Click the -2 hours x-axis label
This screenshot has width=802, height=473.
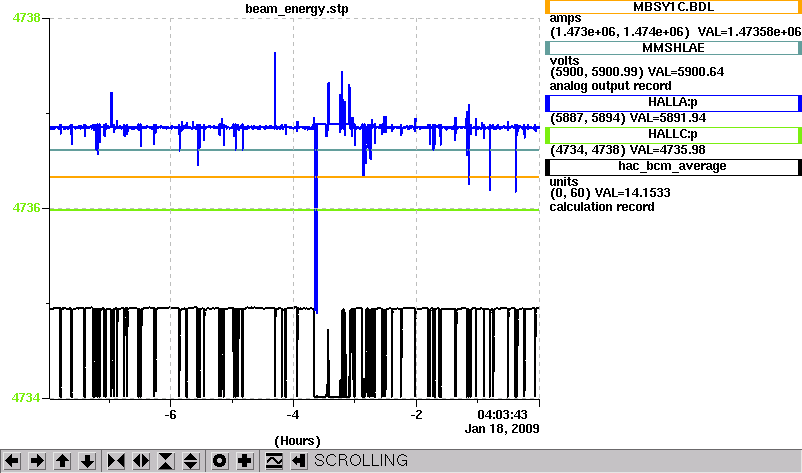(x=416, y=415)
